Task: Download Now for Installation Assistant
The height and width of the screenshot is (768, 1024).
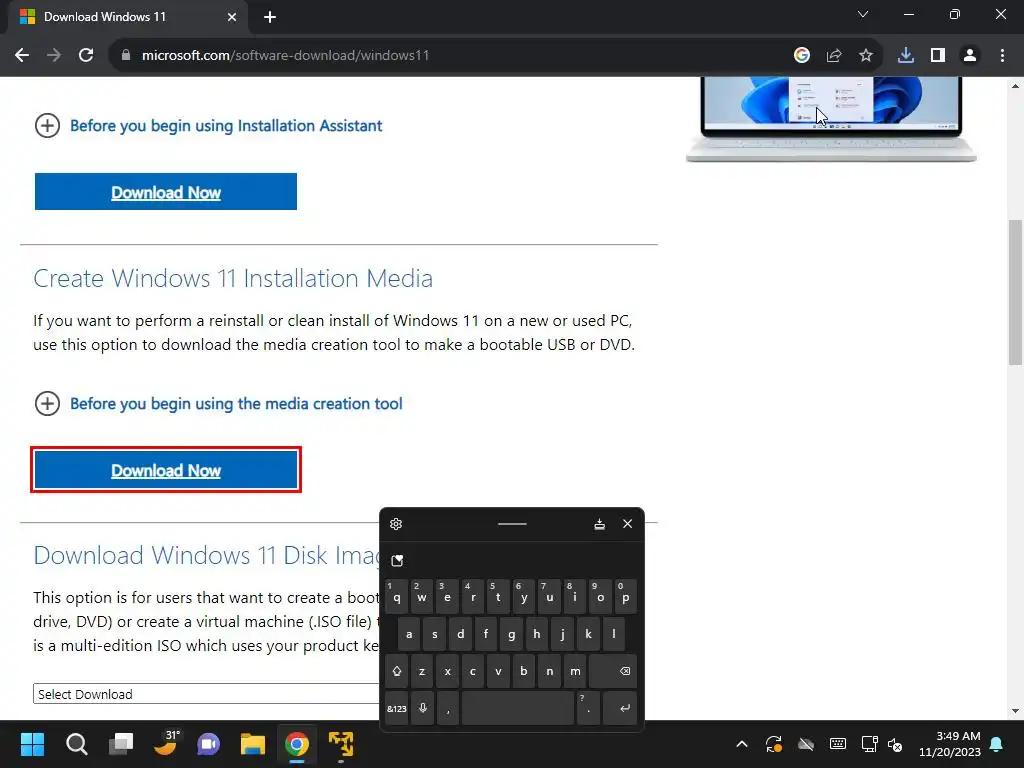Action: pyautogui.click(x=166, y=192)
